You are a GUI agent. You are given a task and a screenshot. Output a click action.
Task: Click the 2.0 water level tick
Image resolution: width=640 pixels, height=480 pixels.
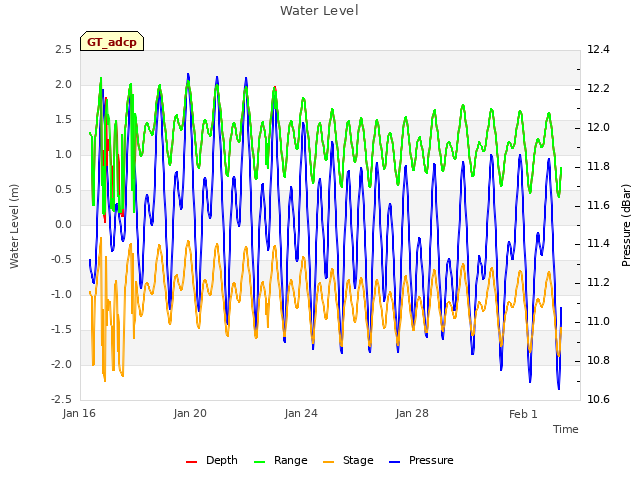pyautogui.click(x=63, y=84)
